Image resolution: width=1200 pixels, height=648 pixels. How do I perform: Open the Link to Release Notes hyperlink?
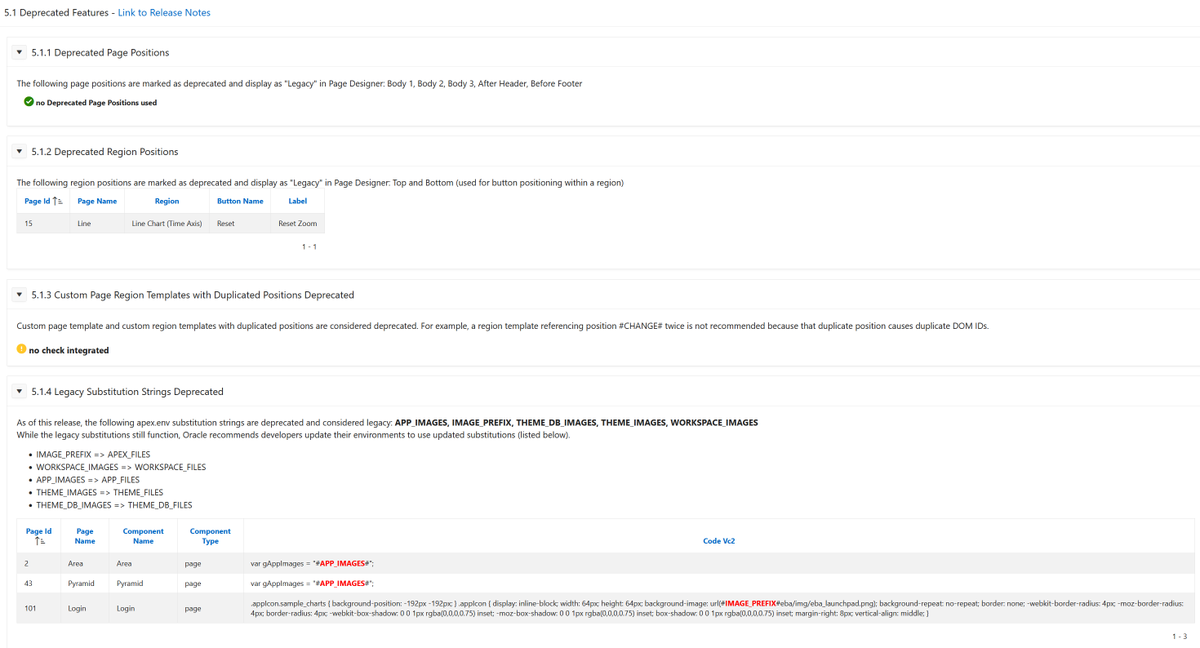[164, 13]
